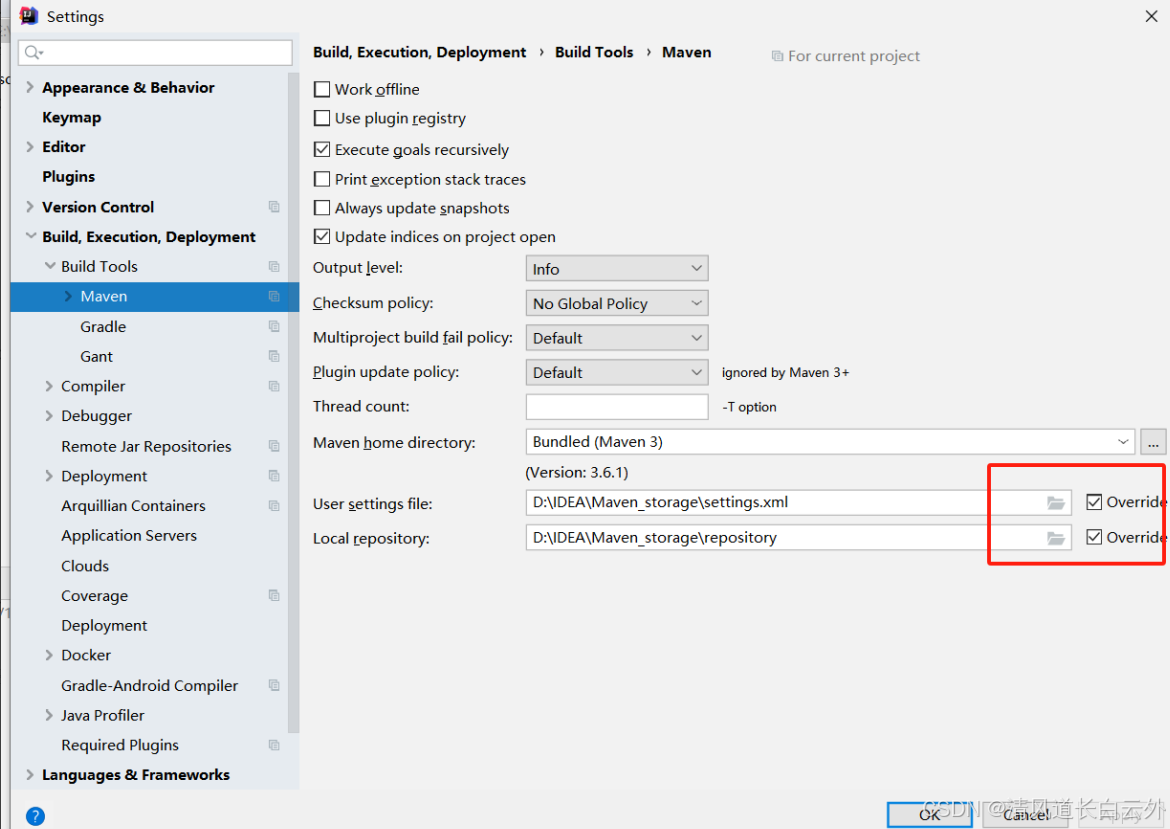Click the project-level icon beside Coverage
Viewport: 1170px width, 829px height.
[274, 595]
